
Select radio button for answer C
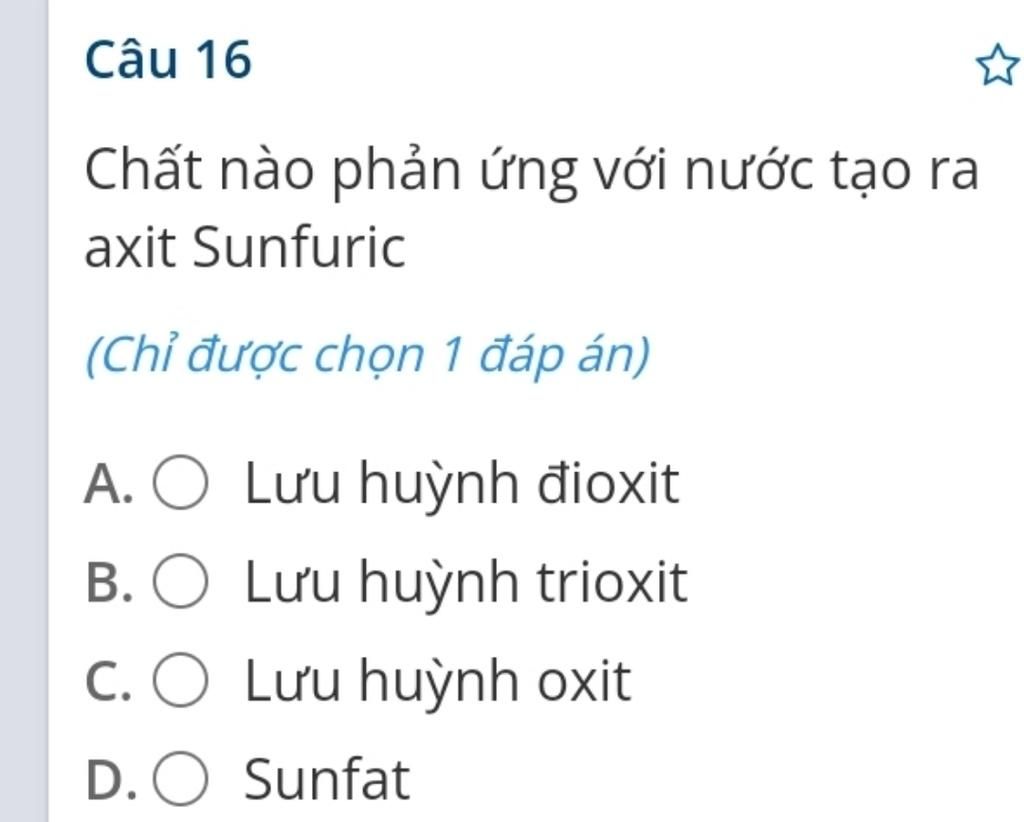coord(181,680)
